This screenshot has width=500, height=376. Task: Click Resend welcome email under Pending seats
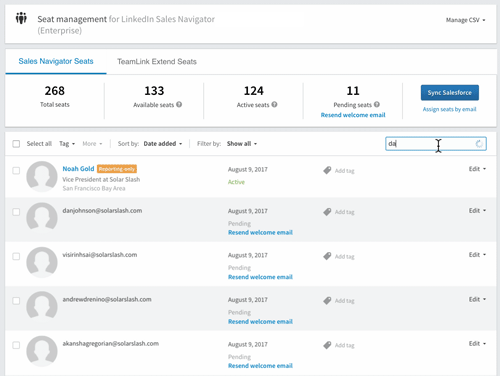[353, 115]
